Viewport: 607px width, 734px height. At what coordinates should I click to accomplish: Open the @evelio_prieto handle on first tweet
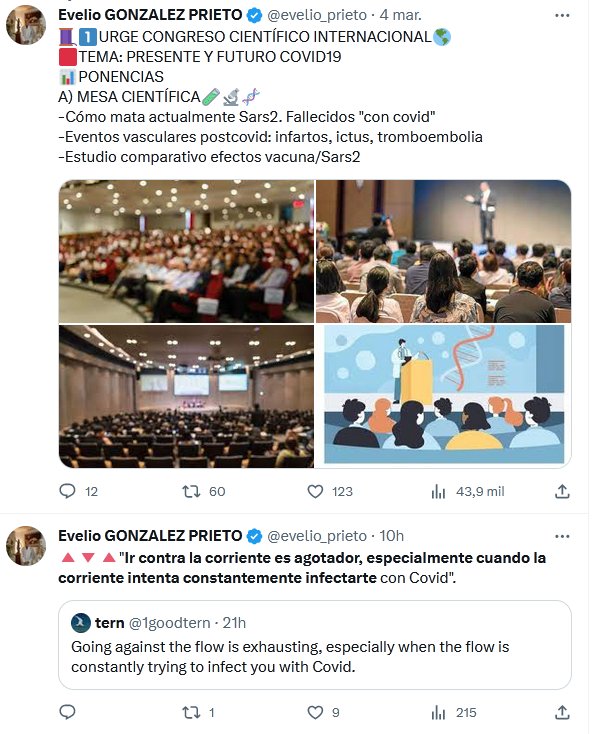(x=318, y=16)
